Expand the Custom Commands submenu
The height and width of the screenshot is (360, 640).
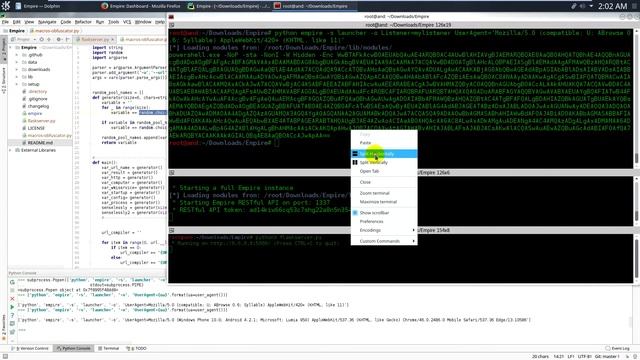[384, 241]
